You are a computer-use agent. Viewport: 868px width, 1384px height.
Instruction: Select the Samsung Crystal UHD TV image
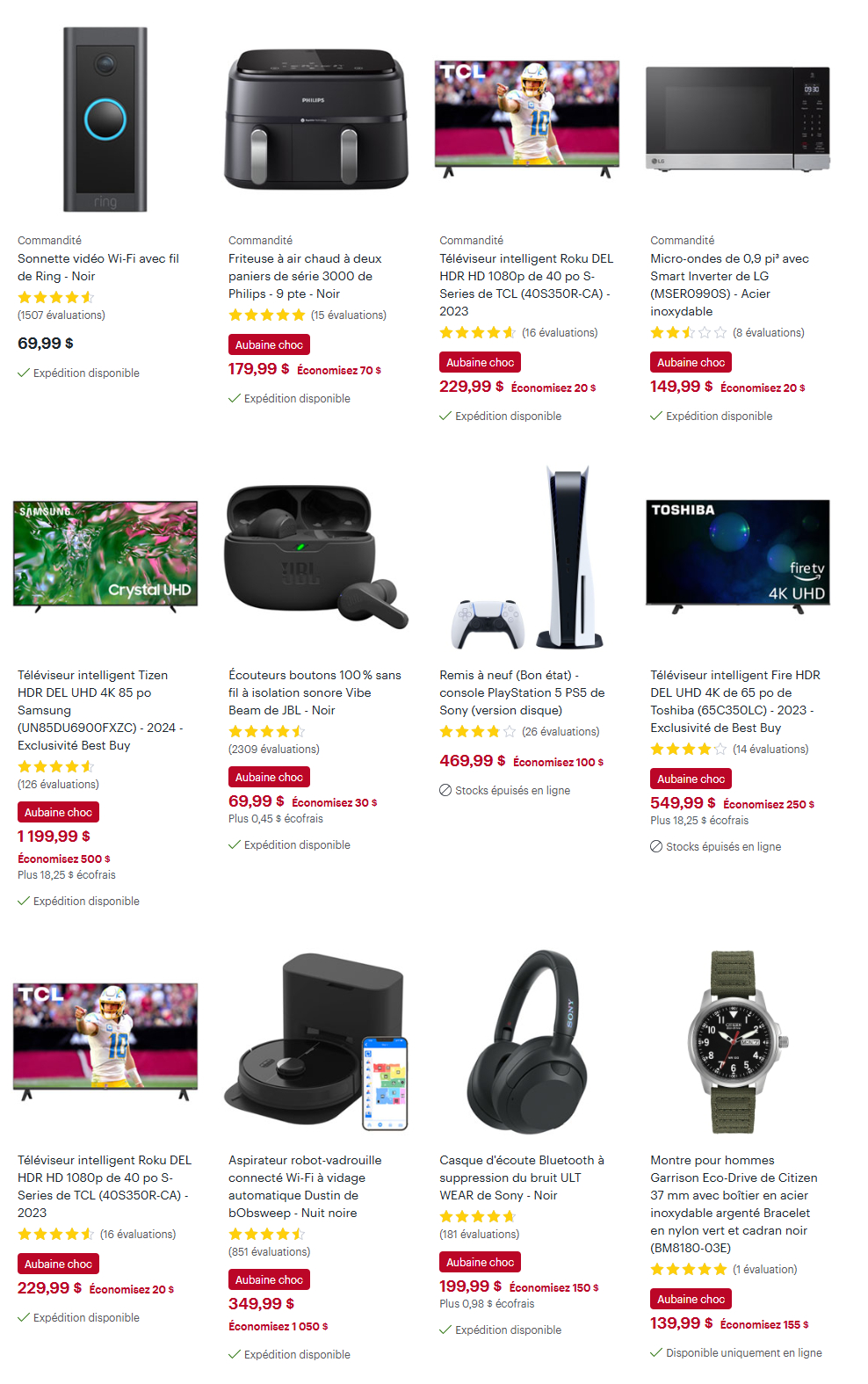(x=105, y=555)
